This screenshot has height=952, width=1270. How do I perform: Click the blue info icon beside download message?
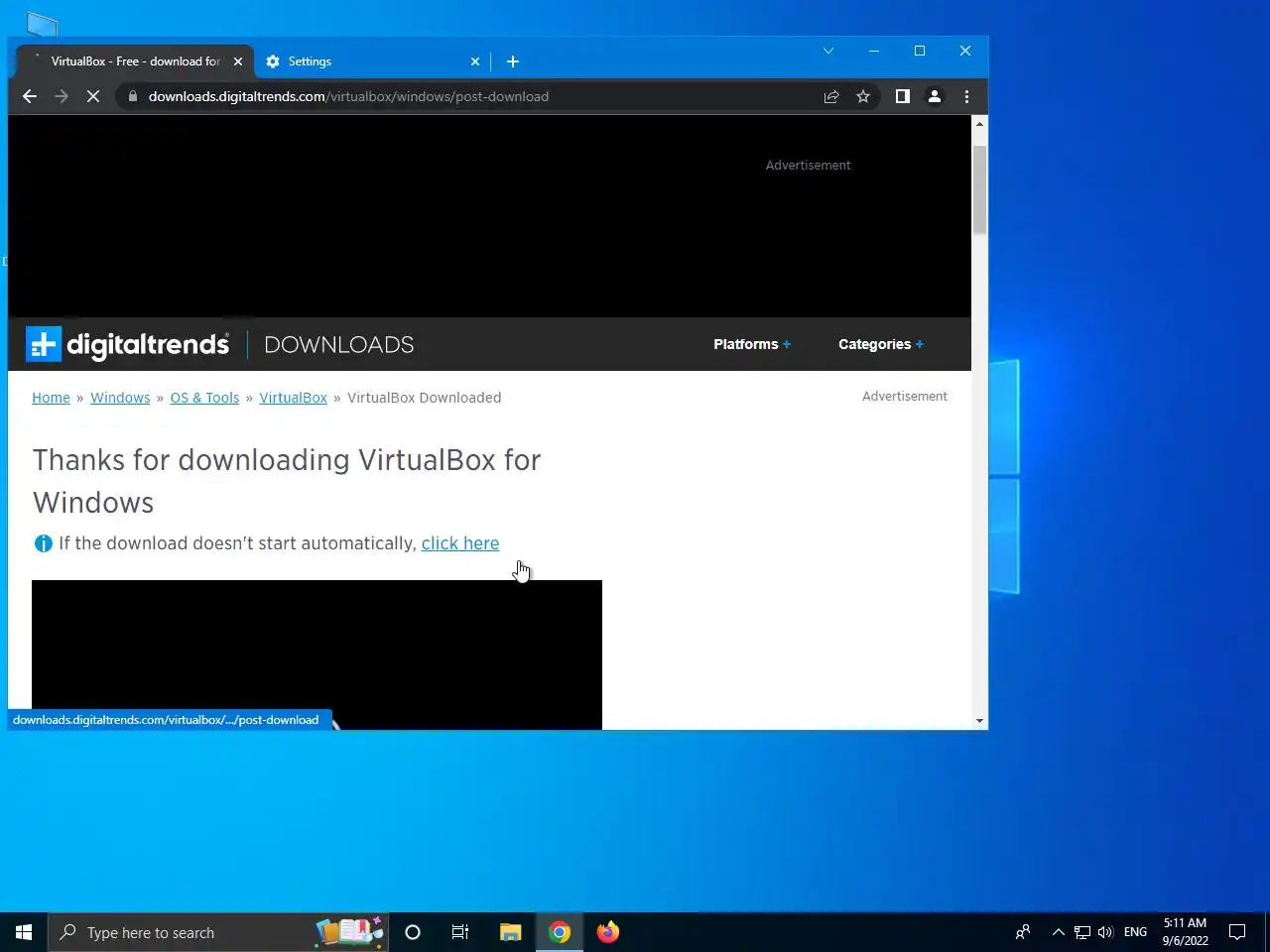tap(44, 543)
